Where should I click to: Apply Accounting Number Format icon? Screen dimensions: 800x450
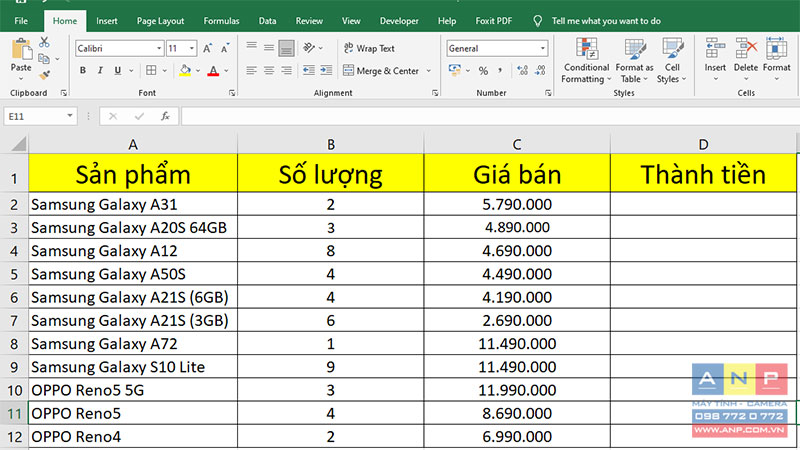455,70
